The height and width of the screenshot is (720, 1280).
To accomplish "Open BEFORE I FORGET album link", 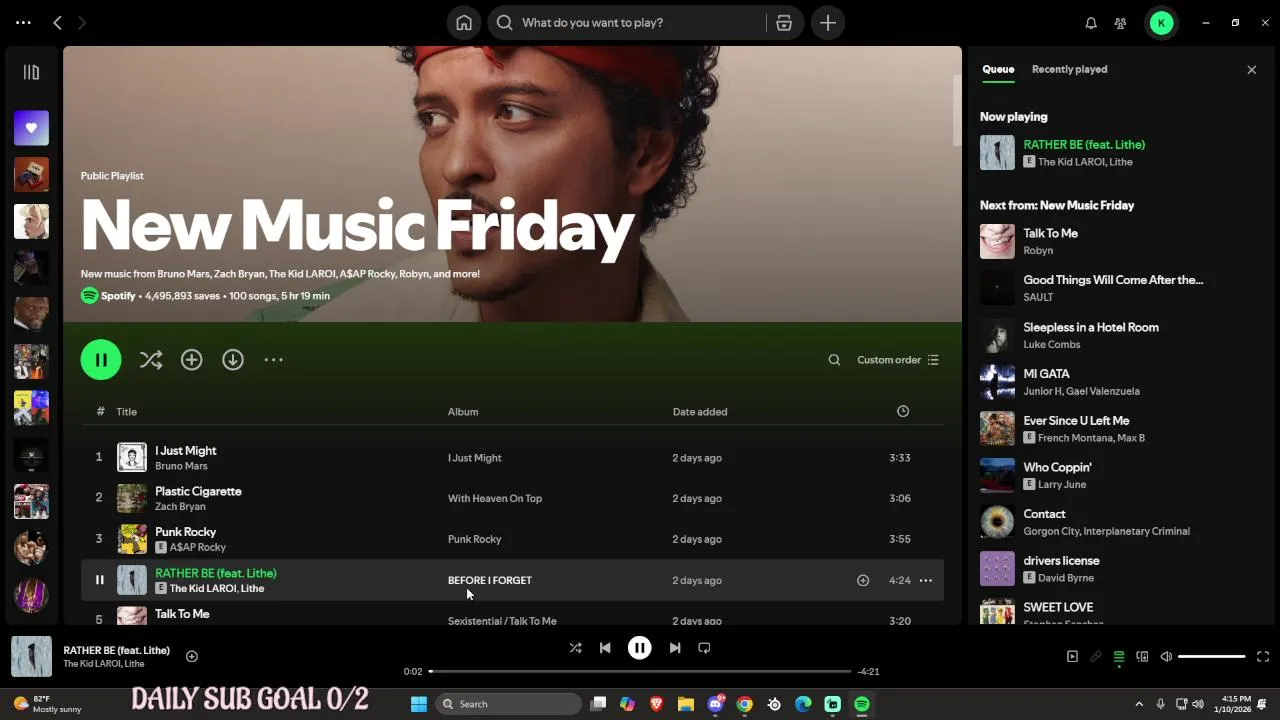I will tap(490, 580).
